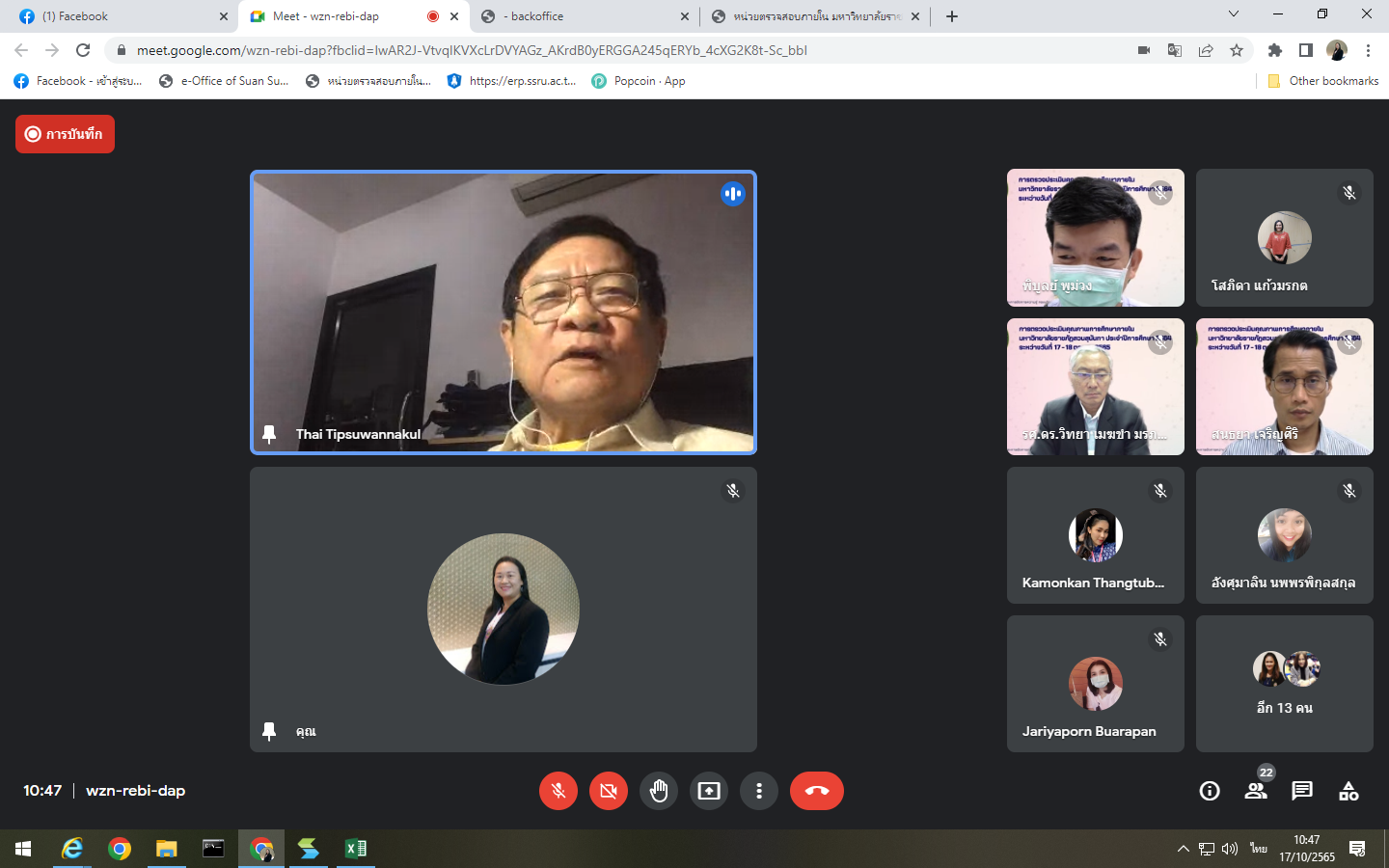
Task: Open the activities icon
Action: (x=1348, y=791)
